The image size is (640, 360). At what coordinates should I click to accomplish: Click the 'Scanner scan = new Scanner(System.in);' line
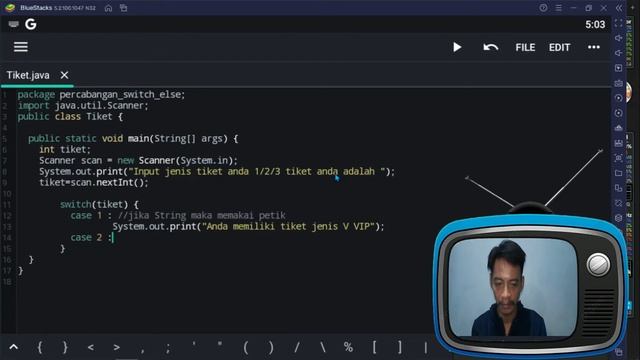click(138, 160)
